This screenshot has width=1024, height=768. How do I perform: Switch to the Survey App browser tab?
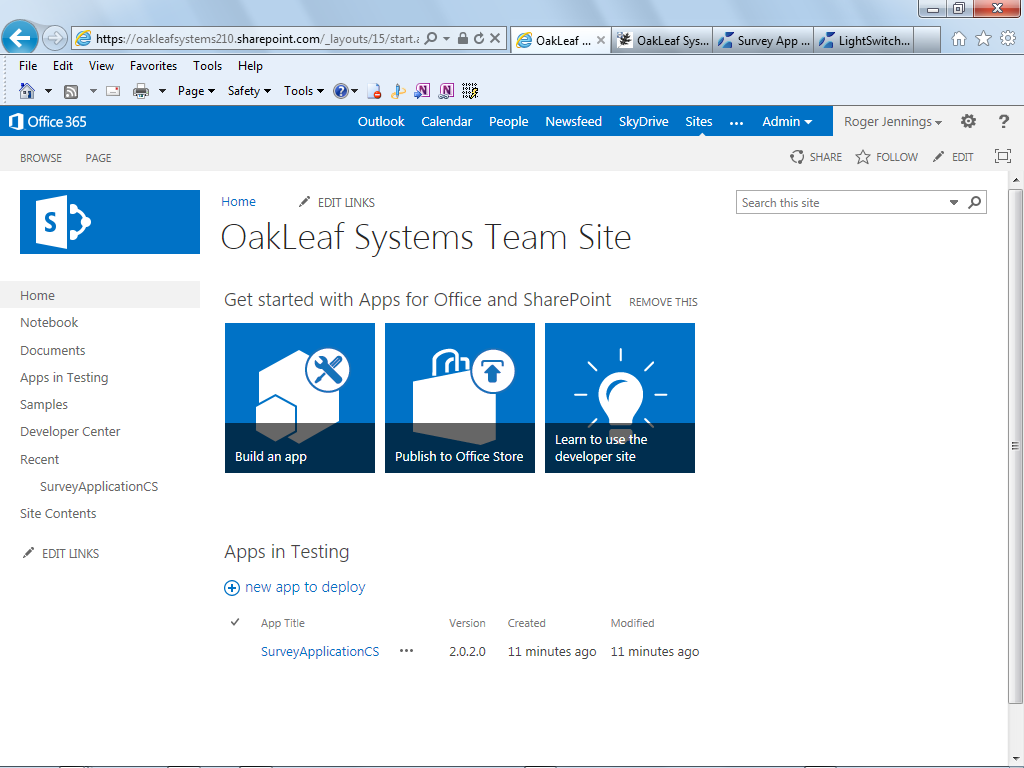click(x=763, y=40)
